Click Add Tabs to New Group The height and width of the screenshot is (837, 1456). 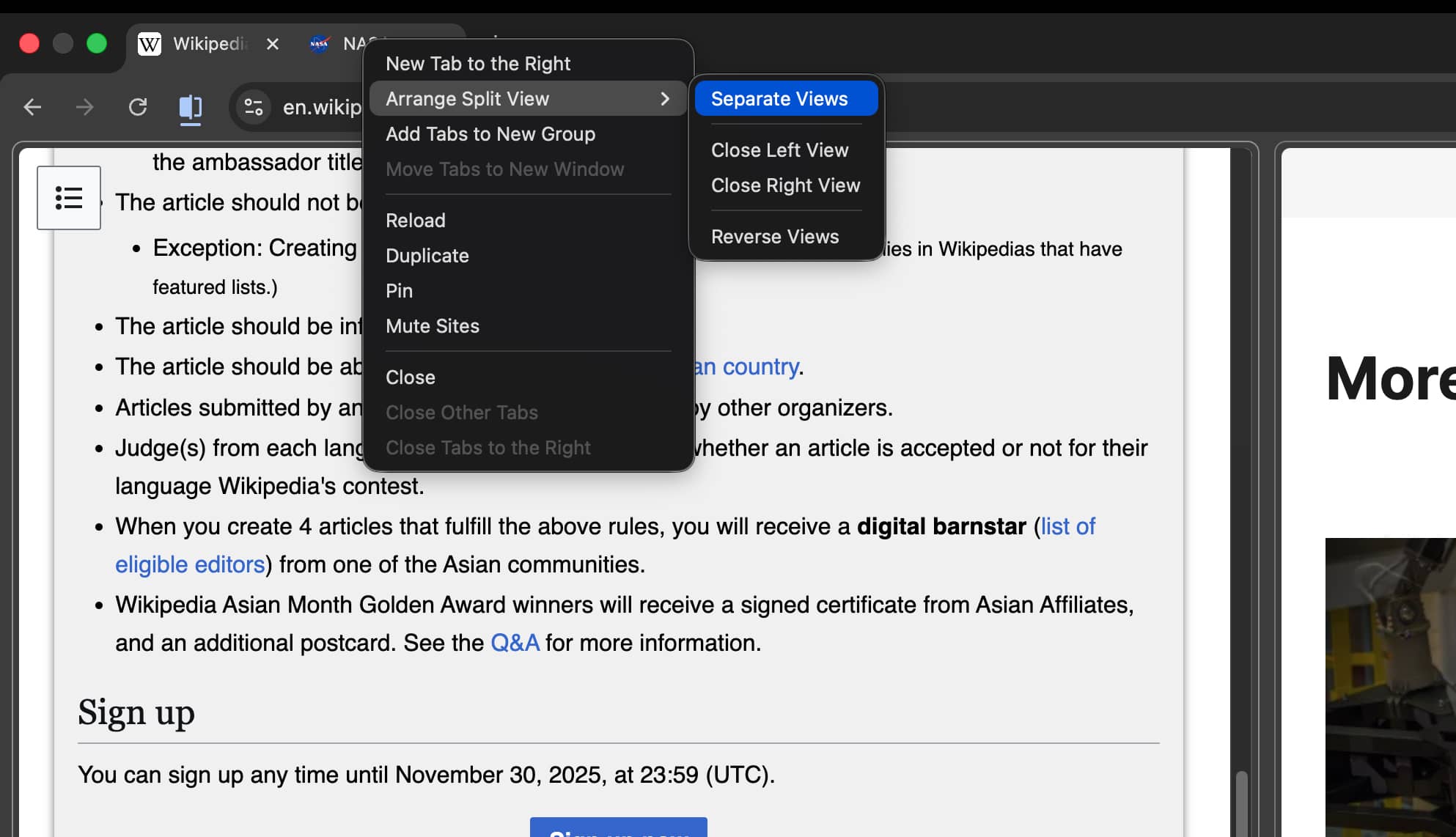click(490, 134)
